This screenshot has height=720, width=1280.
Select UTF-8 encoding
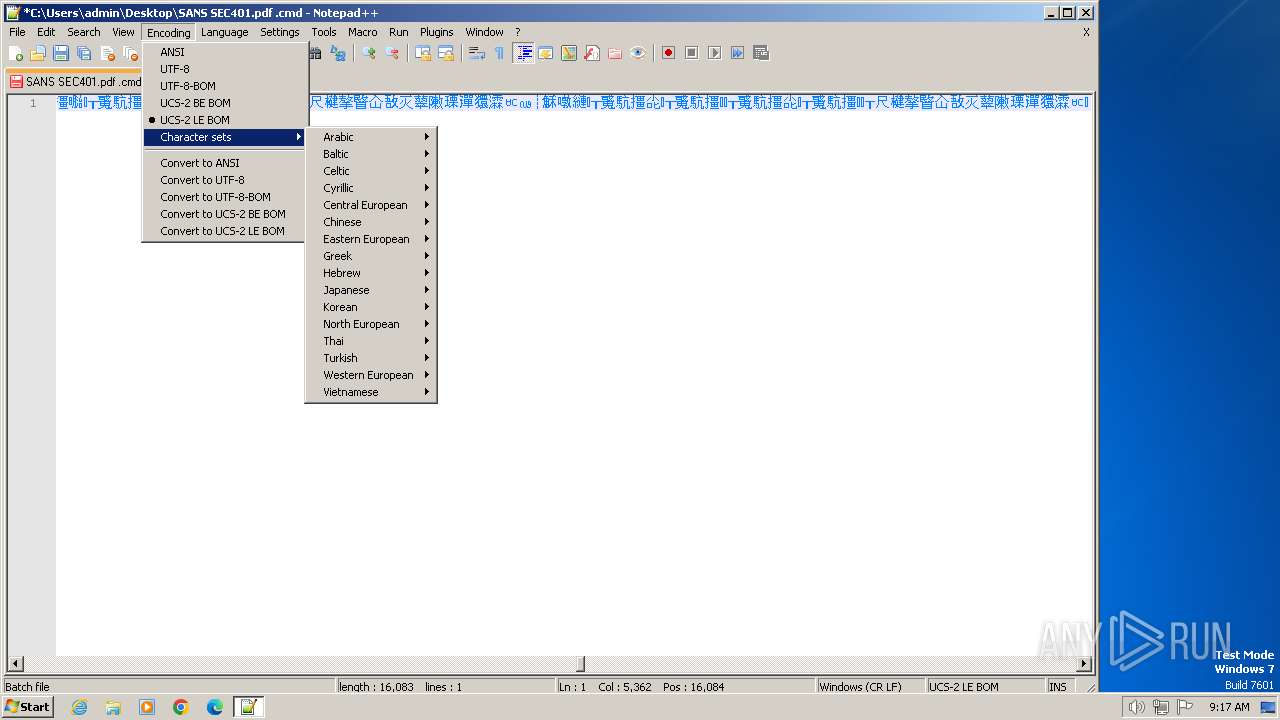tap(225, 69)
